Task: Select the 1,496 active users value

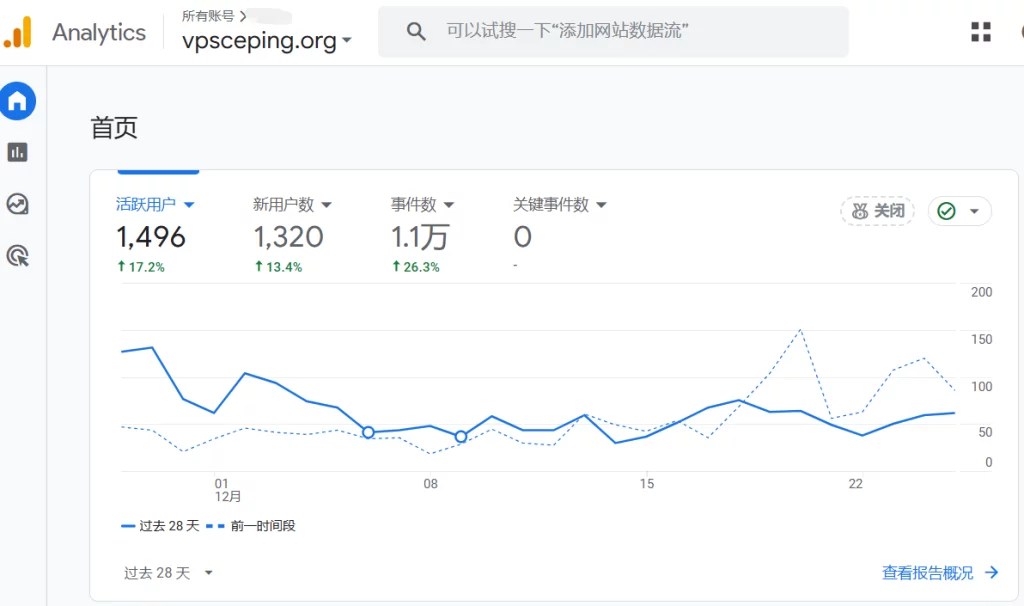Action: [151, 236]
